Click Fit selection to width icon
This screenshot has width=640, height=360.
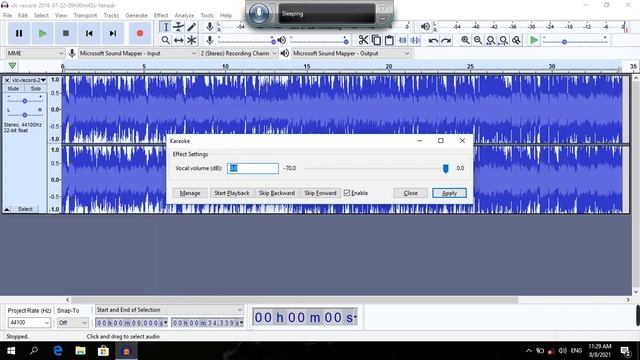click(491, 40)
